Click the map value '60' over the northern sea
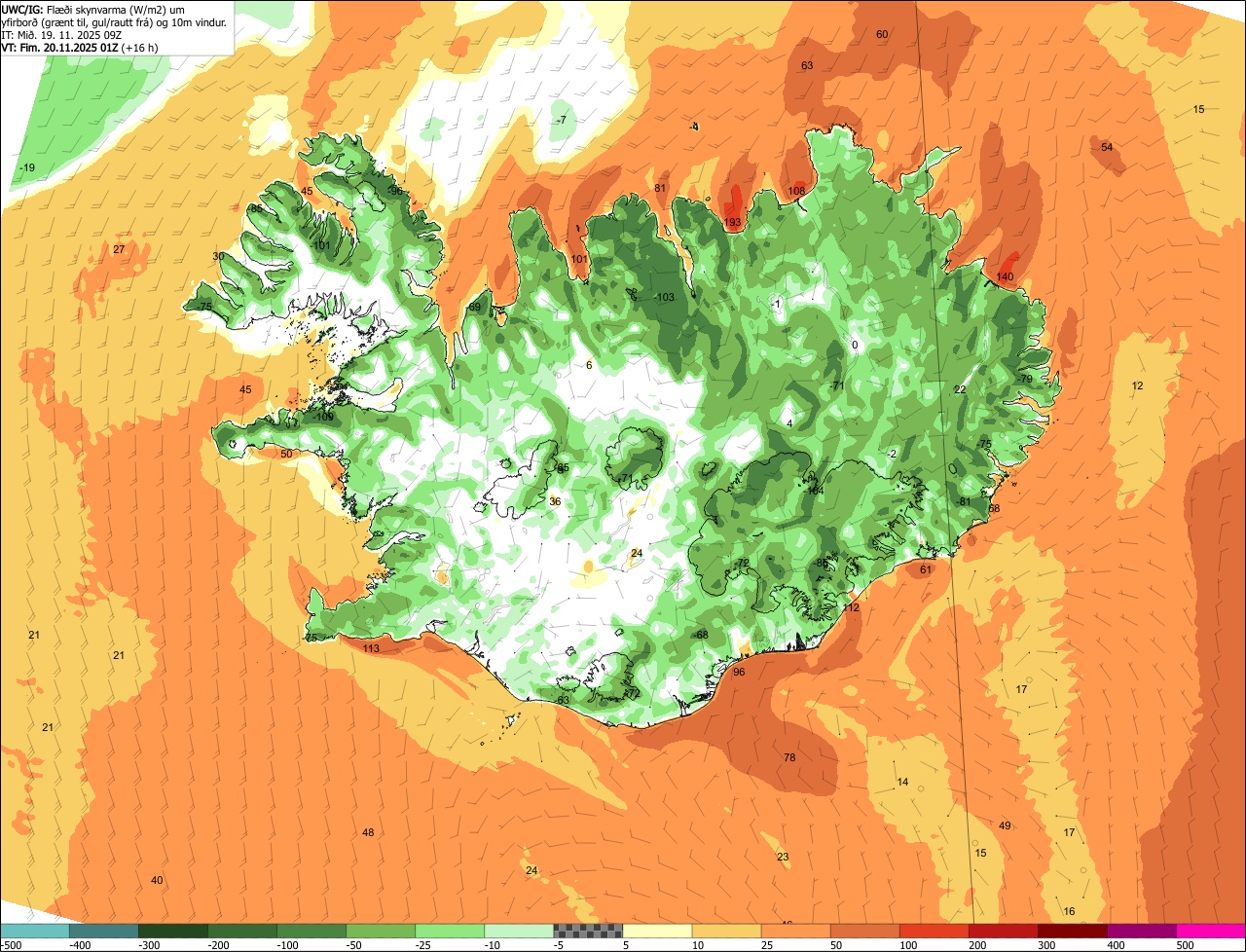The height and width of the screenshot is (952, 1246). [x=882, y=35]
